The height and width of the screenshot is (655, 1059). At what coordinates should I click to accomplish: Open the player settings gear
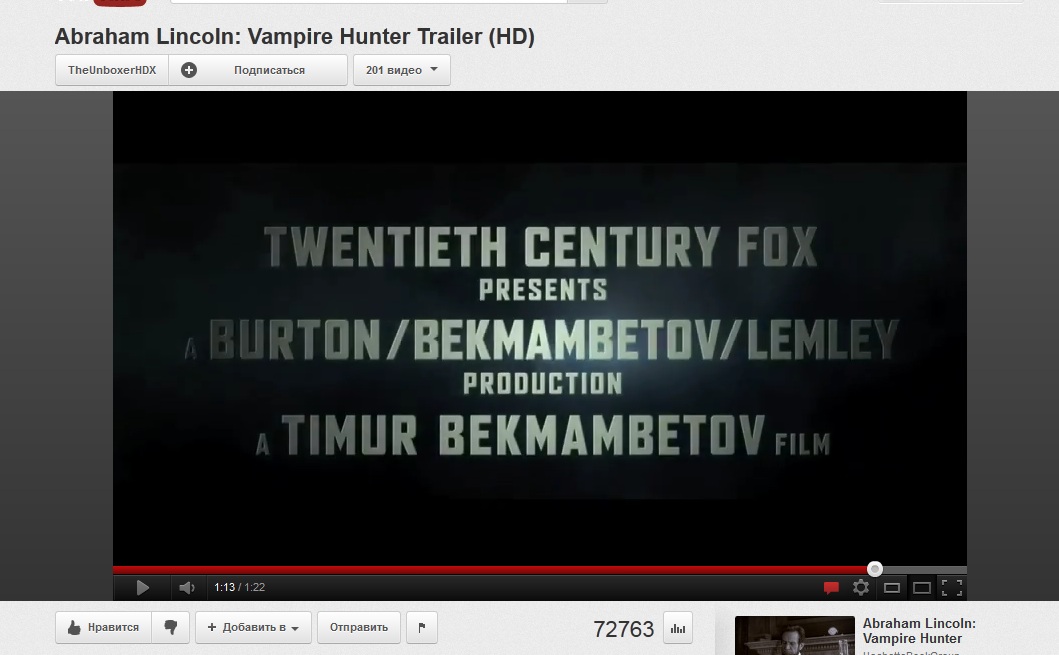[861, 587]
